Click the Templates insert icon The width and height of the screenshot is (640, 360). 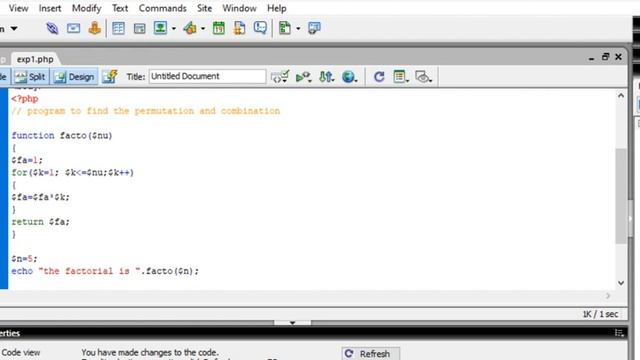click(x=285, y=28)
